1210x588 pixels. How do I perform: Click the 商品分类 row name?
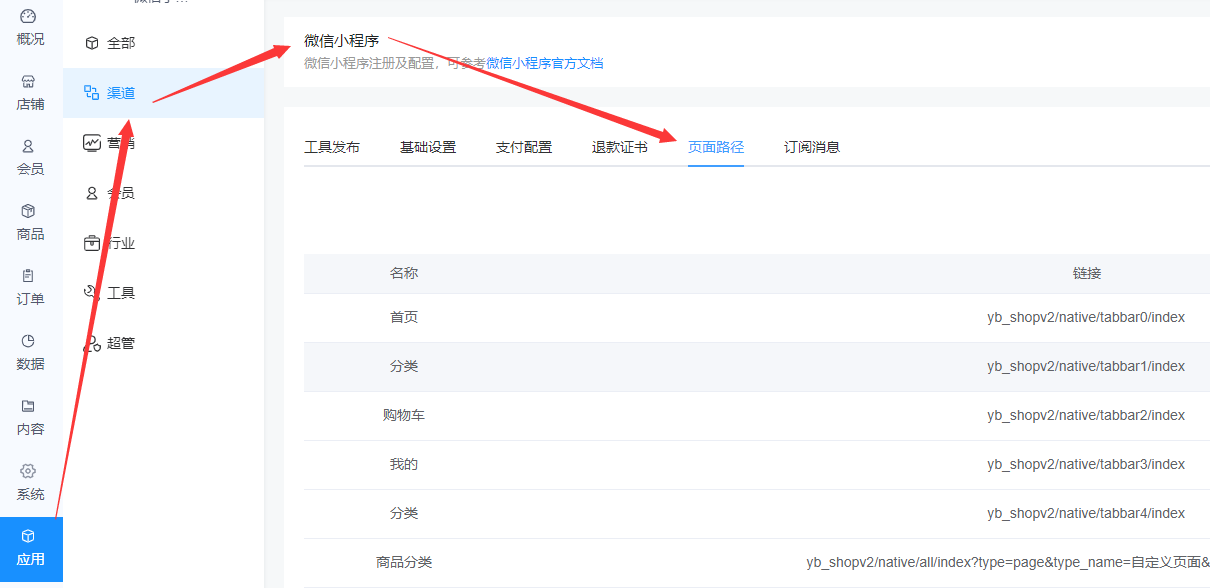(x=404, y=562)
